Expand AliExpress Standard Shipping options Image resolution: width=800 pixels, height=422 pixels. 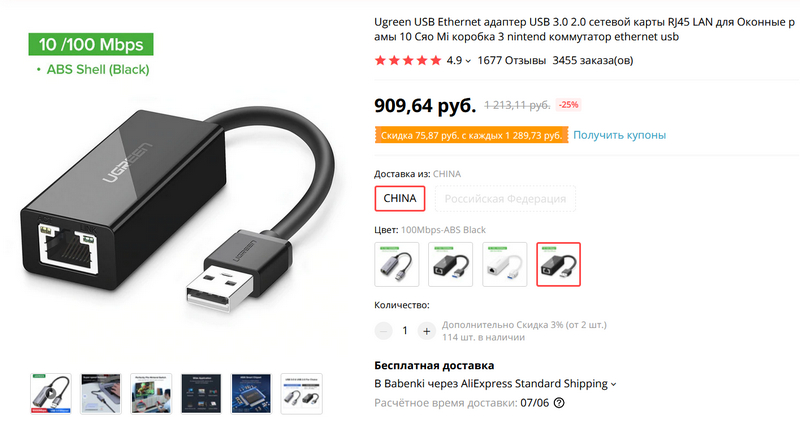614,384
